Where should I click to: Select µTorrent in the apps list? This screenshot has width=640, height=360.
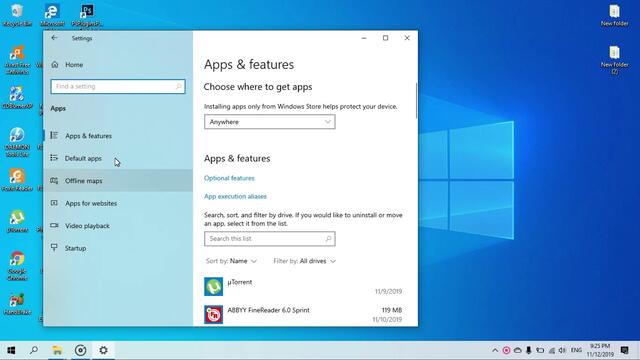coord(303,287)
